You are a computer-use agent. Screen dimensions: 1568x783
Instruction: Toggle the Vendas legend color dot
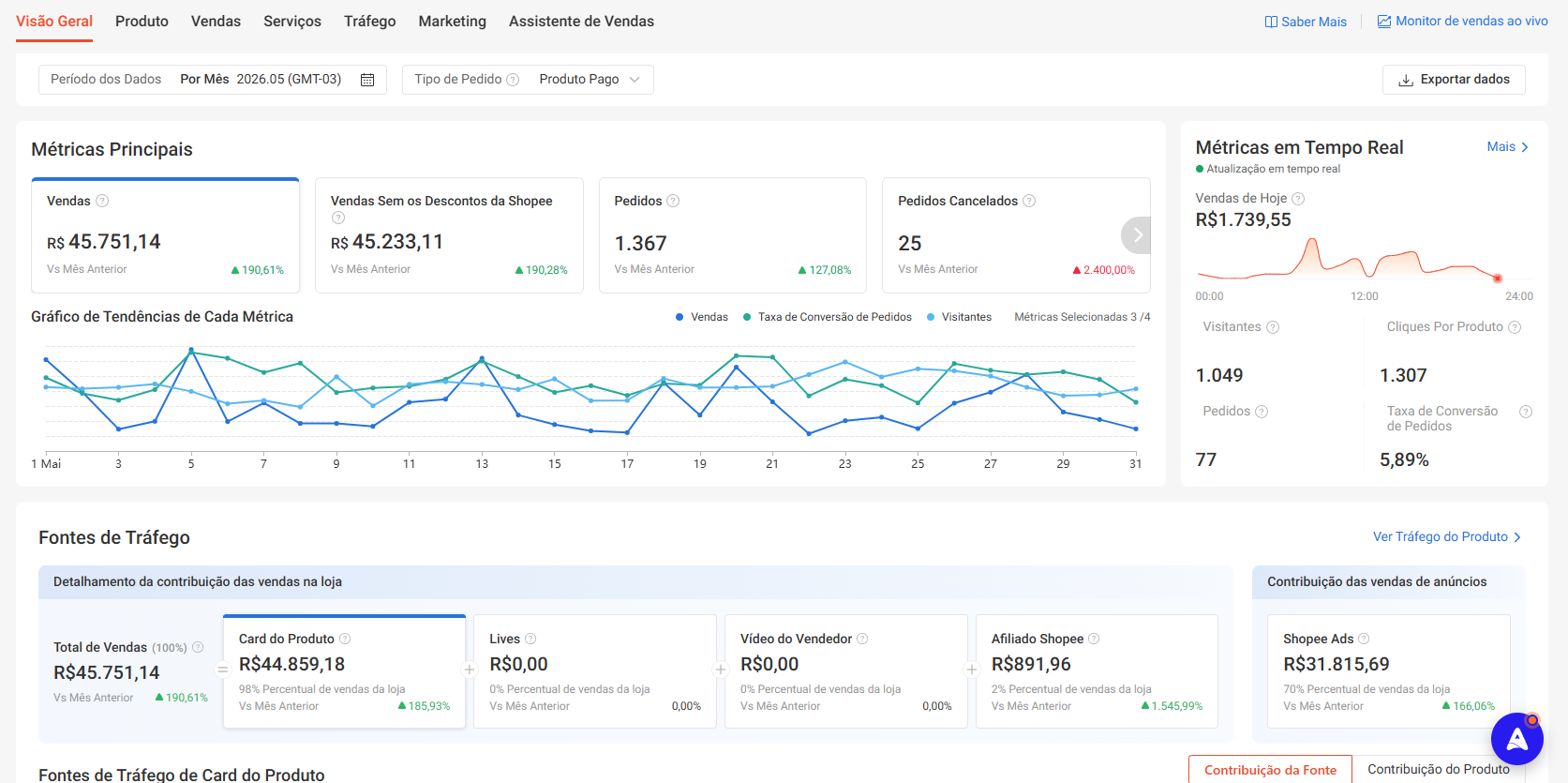679,317
